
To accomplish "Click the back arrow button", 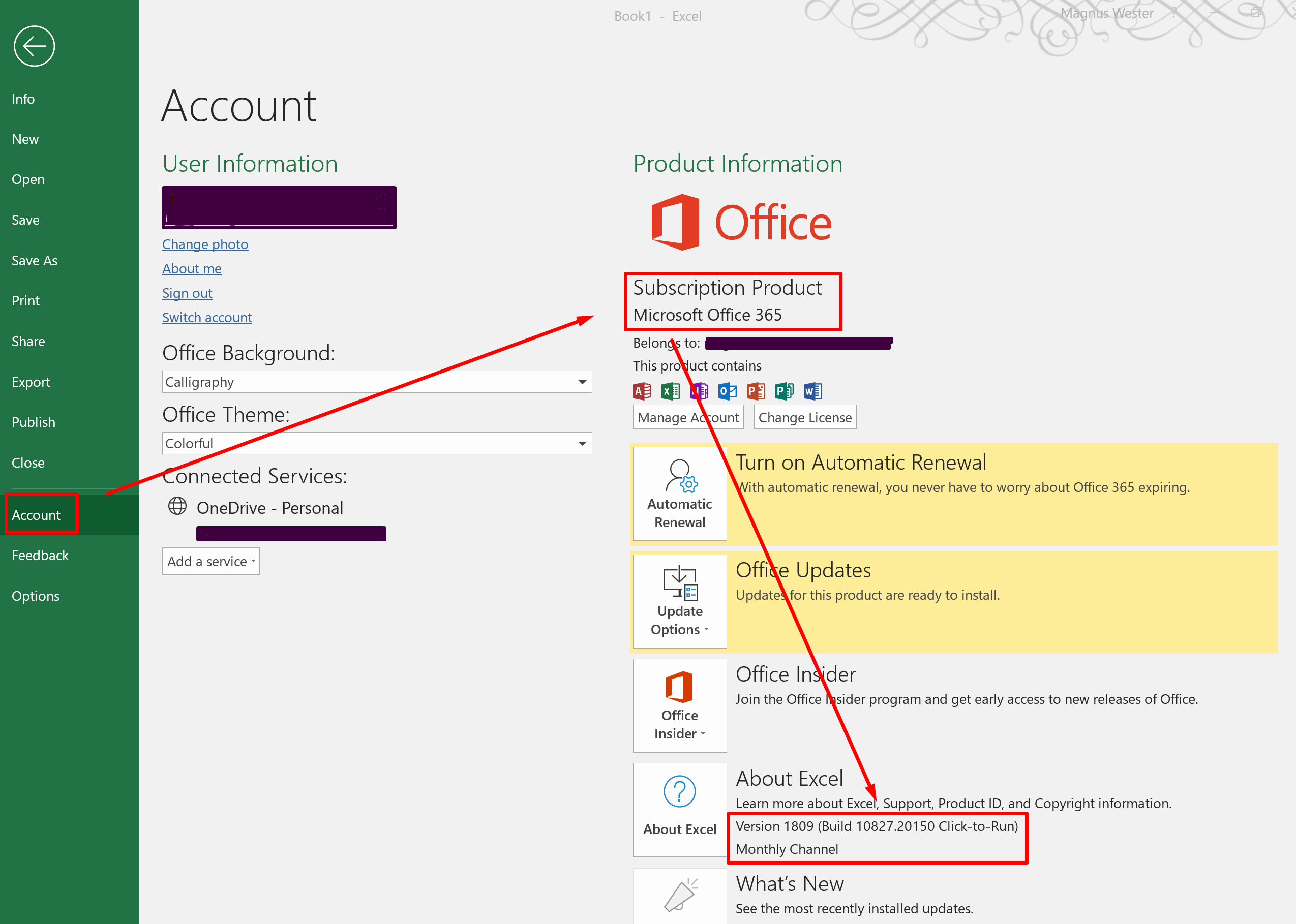I will point(33,46).
